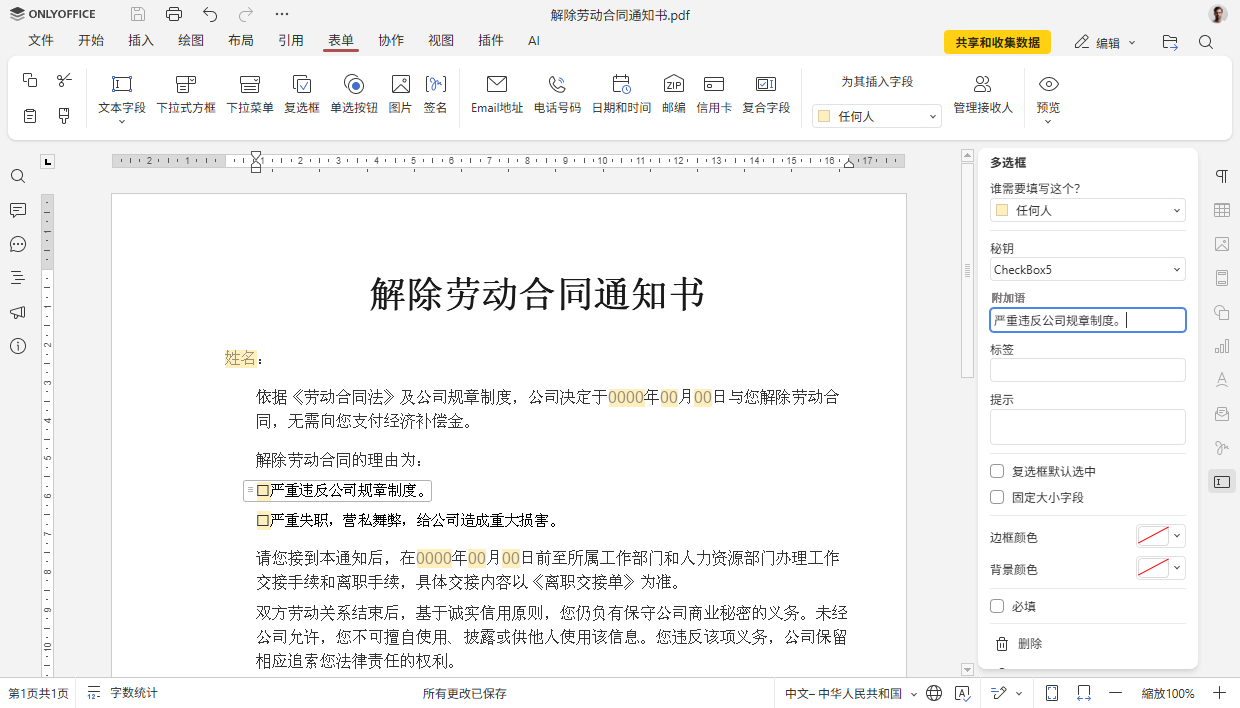The width and height of the screenshot is (1240, 708).
Task: Enable the 复选框默认选中 checkbox
Action: click(x=996, y=470)
